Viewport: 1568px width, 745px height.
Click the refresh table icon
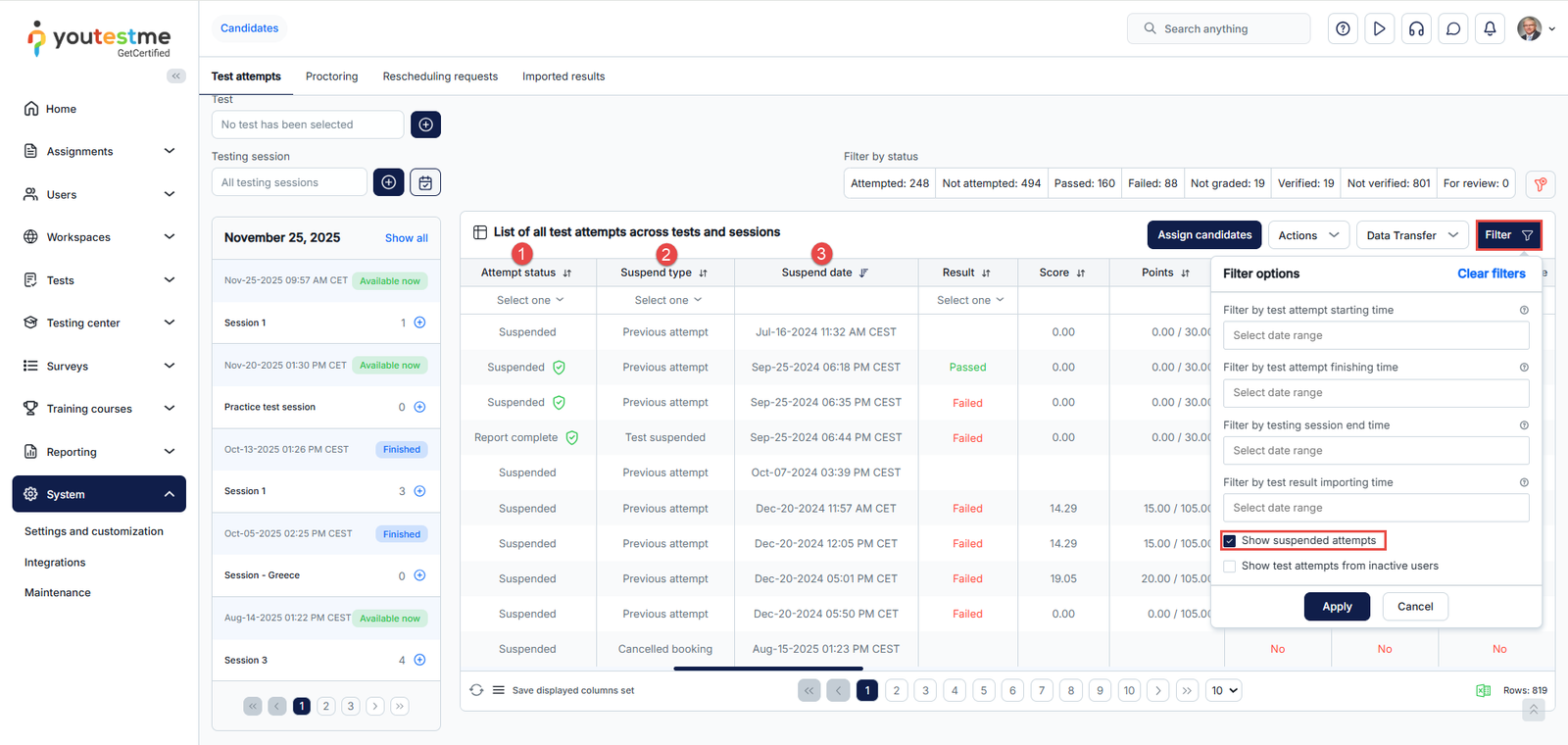[476, 690]
